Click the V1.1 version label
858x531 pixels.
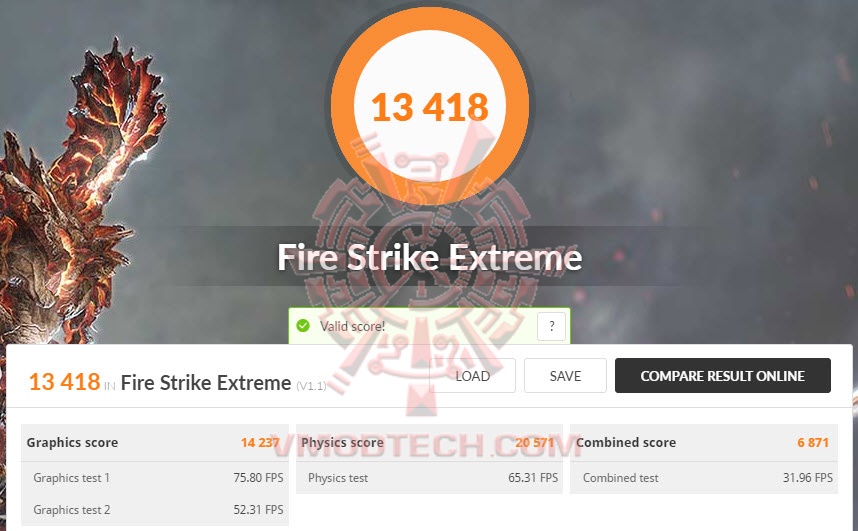point(311,386)
